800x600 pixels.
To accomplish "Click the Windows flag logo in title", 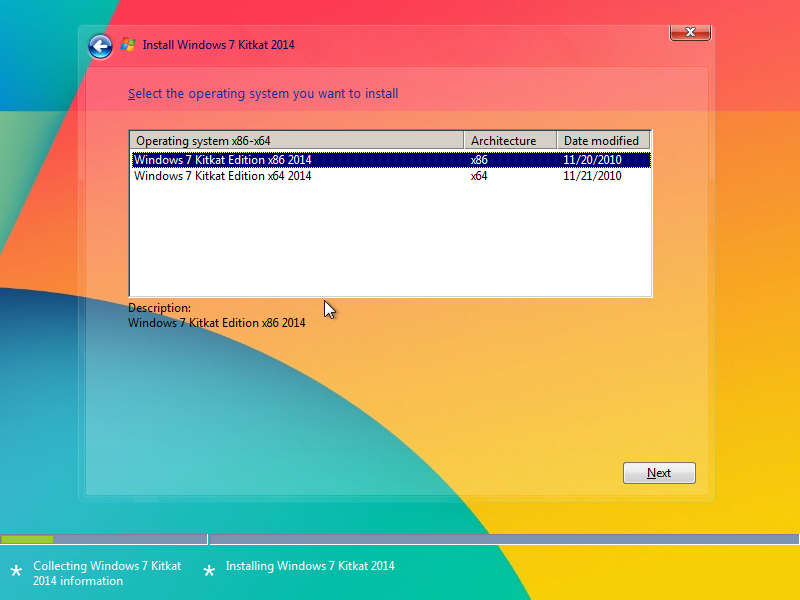I will point(128,45).
